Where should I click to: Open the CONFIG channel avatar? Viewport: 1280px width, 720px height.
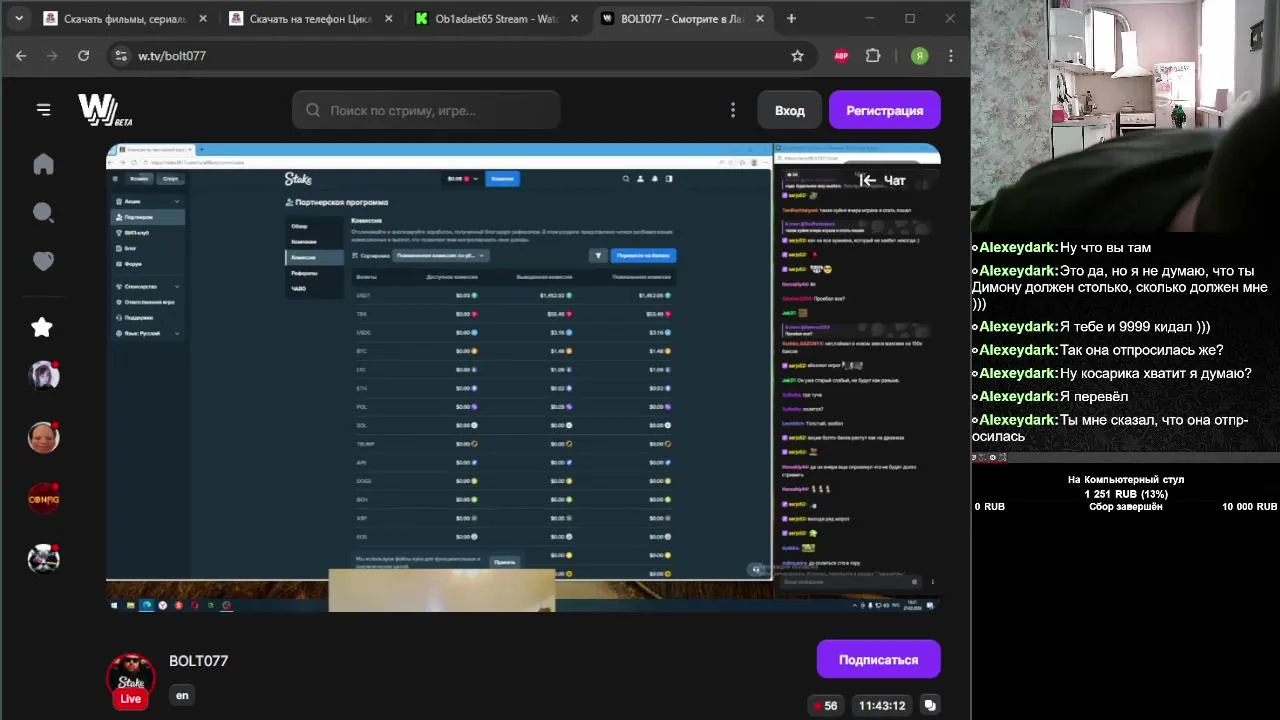43,498
